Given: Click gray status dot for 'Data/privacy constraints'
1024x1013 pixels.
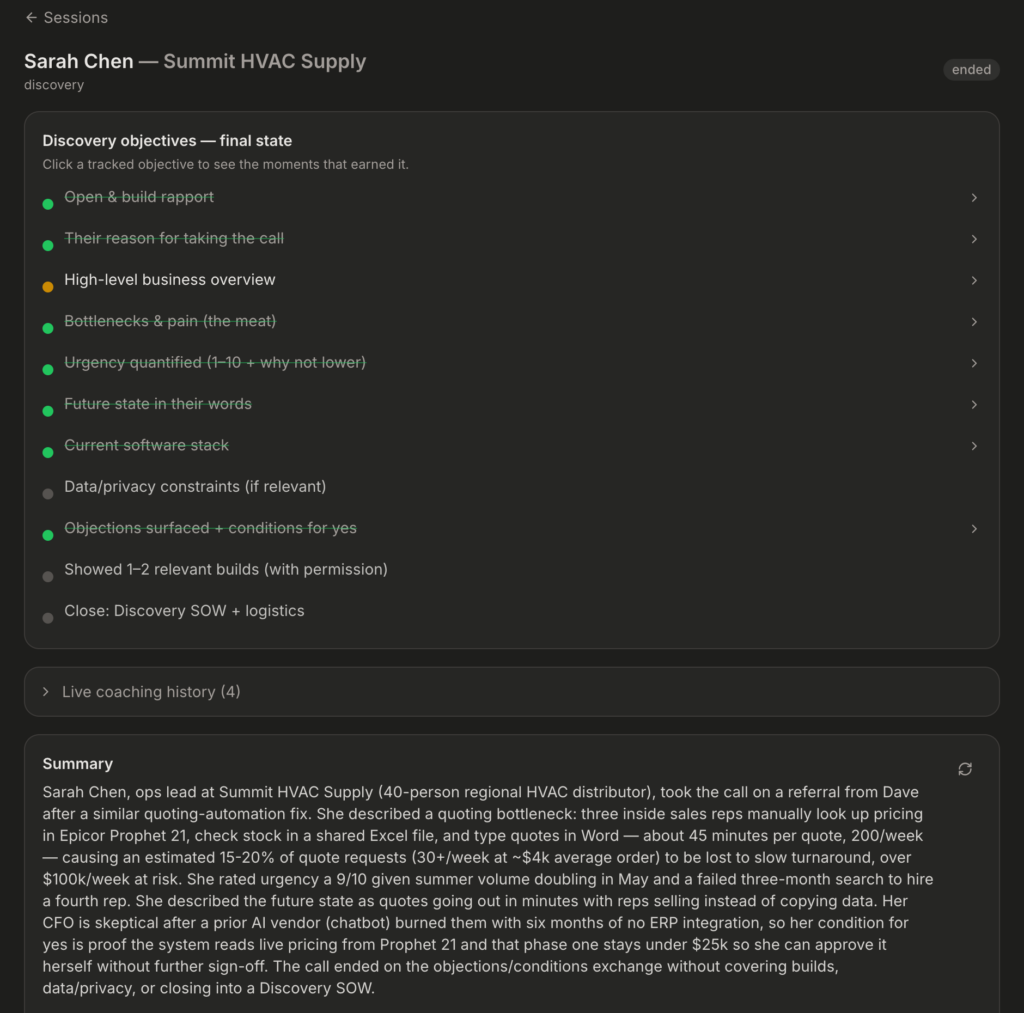Looking at the screenshot, I should pyautogui.click(x=48, y=494).
